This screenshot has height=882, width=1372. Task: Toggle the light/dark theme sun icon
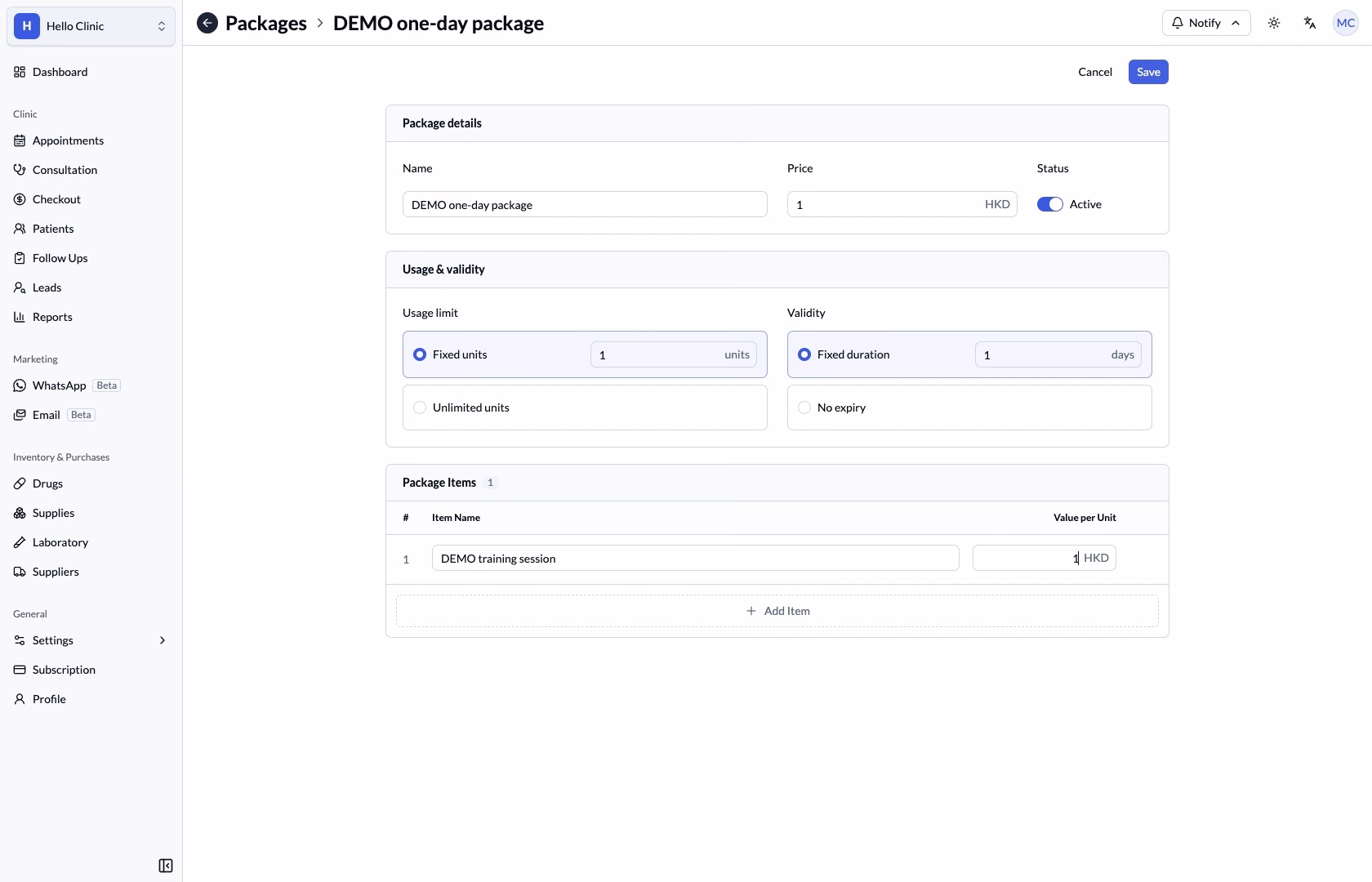click(1274, 24)
